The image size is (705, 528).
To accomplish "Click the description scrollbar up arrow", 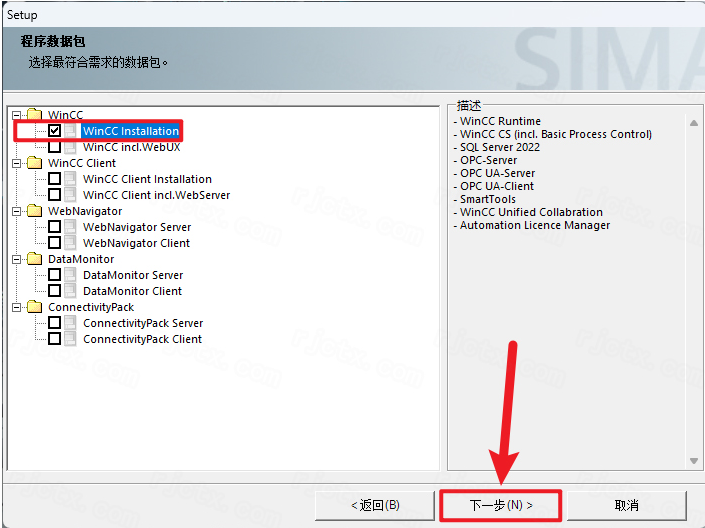I will coord(694,122).
